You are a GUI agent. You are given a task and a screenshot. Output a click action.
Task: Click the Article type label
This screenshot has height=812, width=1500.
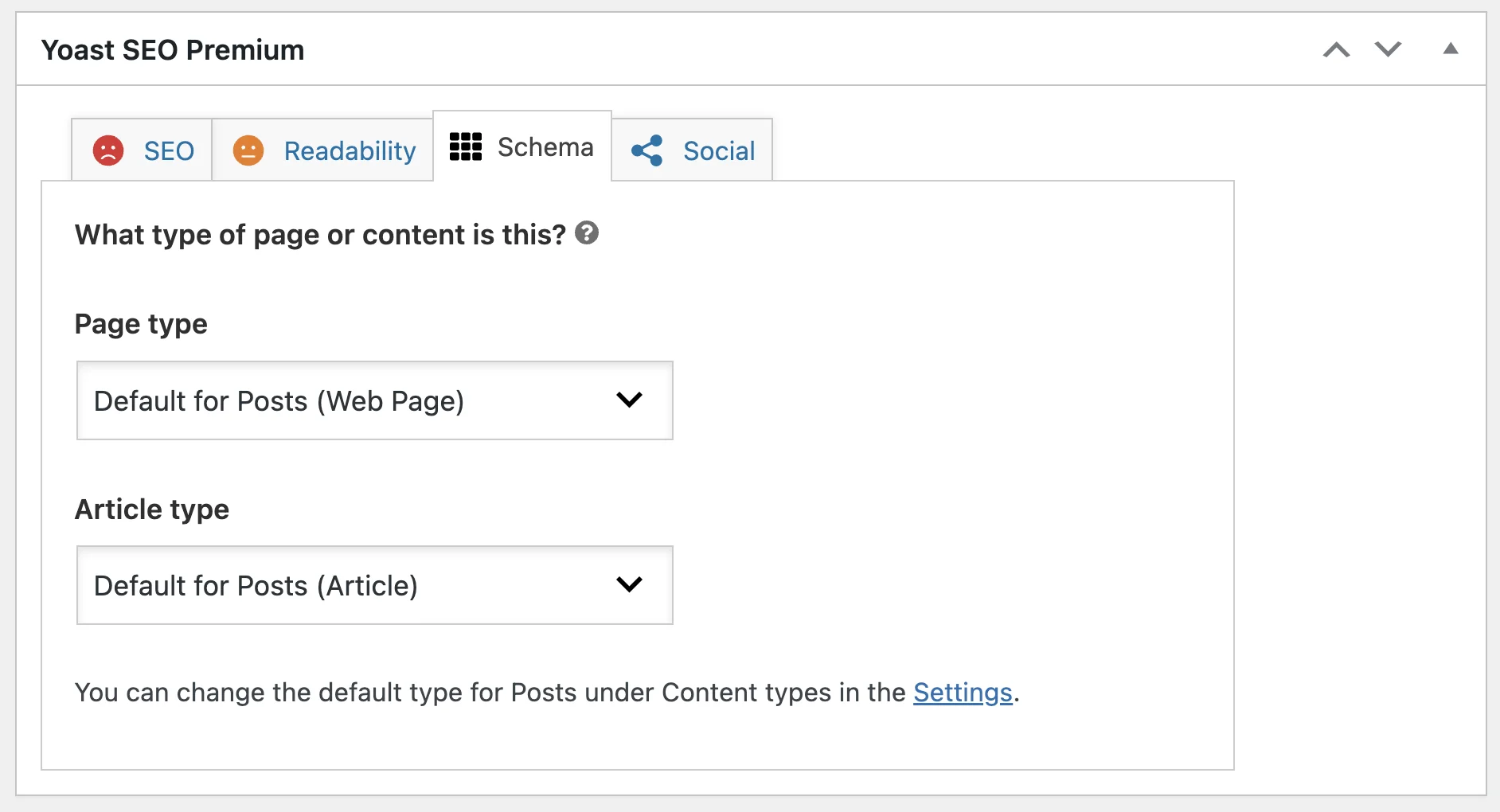pos(152,509)
